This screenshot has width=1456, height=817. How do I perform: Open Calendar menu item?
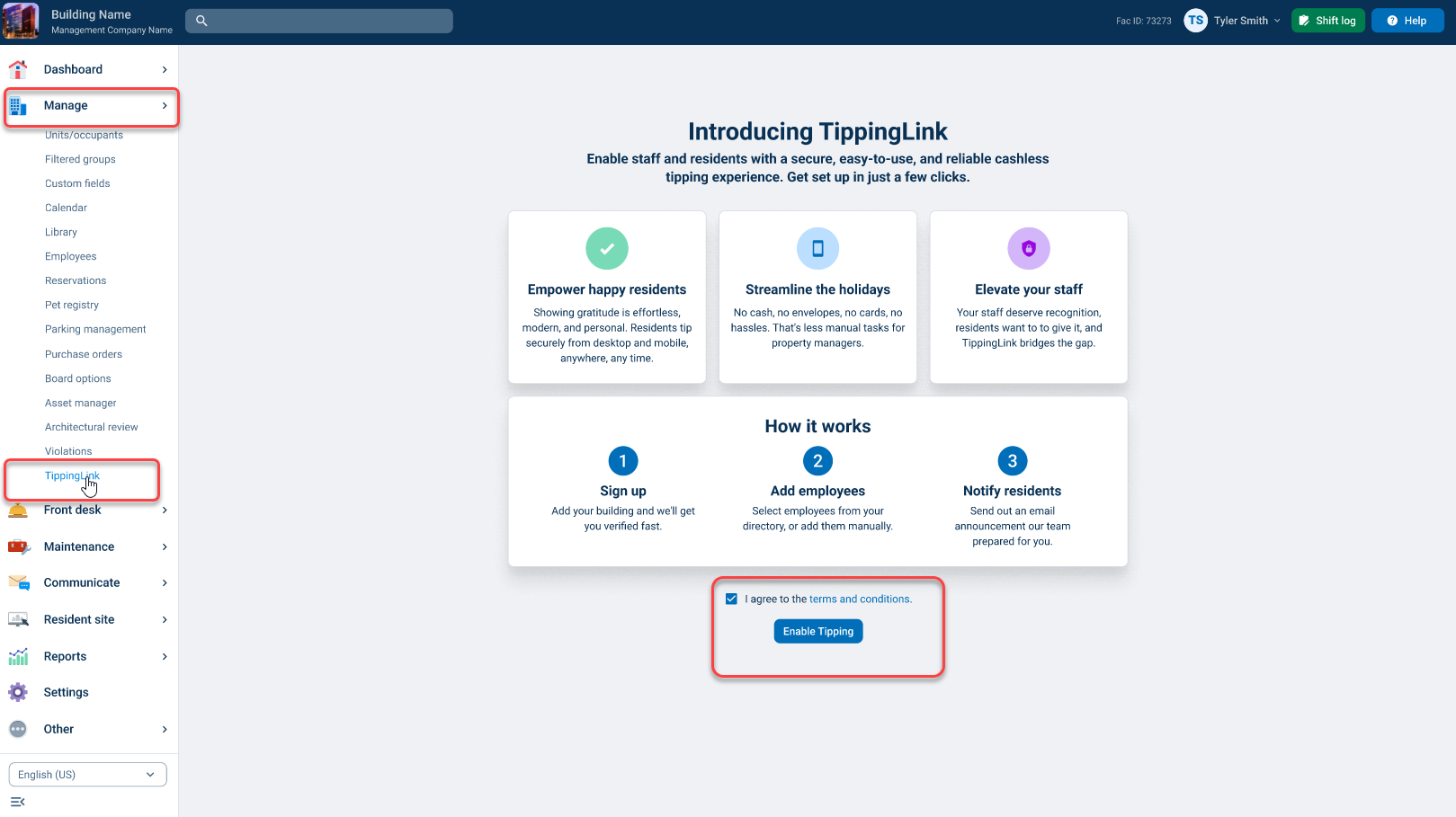click(66, 208)
